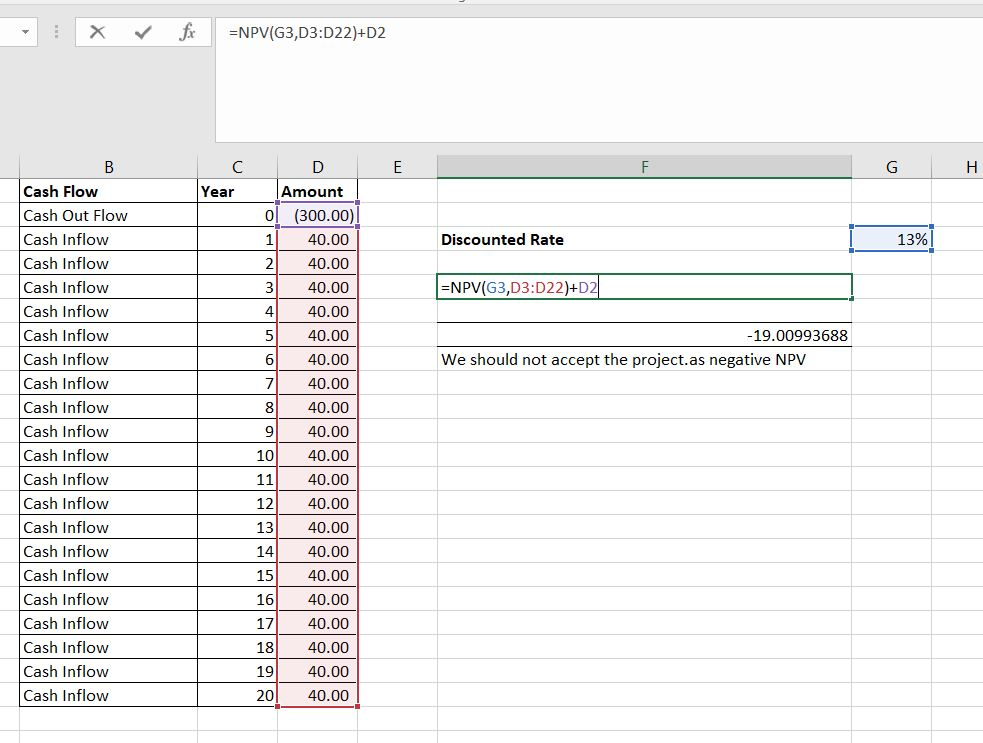Expand the Name Box dropdown arrow

click(x=24, y=32)
